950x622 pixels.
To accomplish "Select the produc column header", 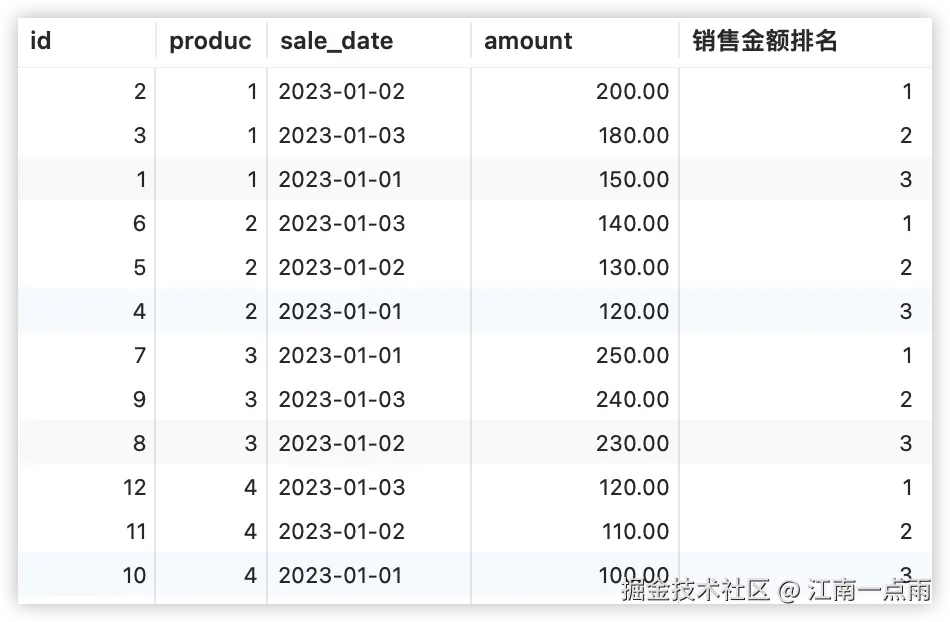I will coord(210,41).
